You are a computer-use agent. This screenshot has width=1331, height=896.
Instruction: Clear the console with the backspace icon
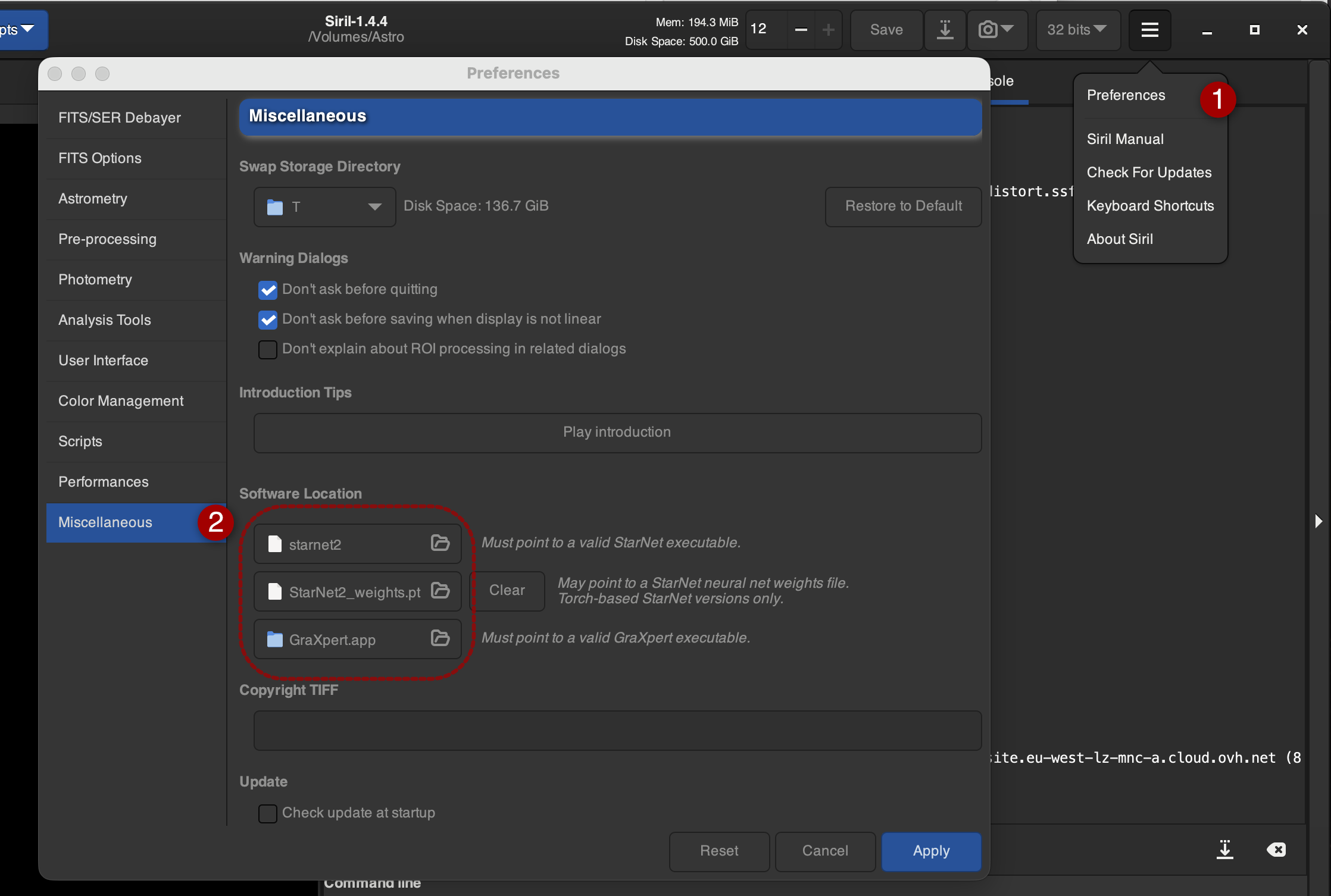1276,850
